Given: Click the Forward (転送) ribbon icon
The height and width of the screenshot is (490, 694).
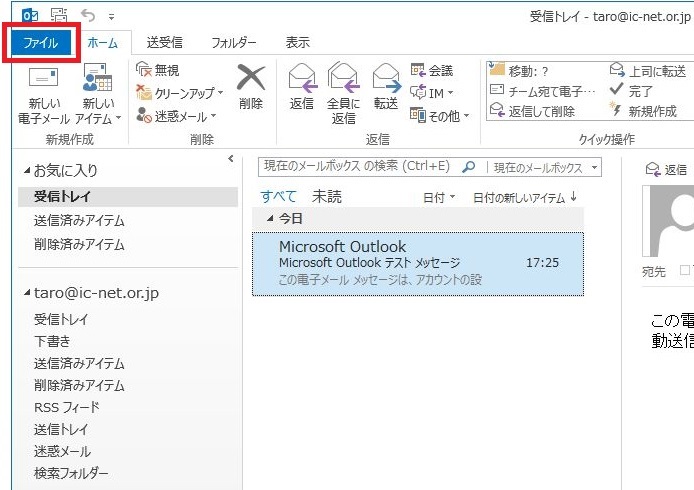Looking at the screenshot, I should click(x=386, y=77).
